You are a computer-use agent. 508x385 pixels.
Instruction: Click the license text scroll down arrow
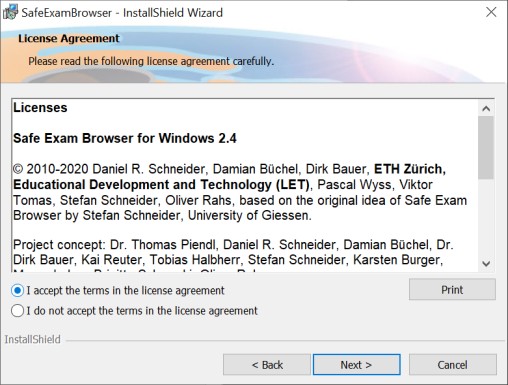pyautogui.click(x=486, y=264)
